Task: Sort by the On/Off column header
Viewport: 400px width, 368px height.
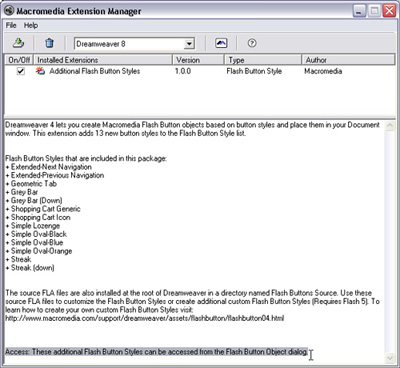Action: tap(19, 60)
